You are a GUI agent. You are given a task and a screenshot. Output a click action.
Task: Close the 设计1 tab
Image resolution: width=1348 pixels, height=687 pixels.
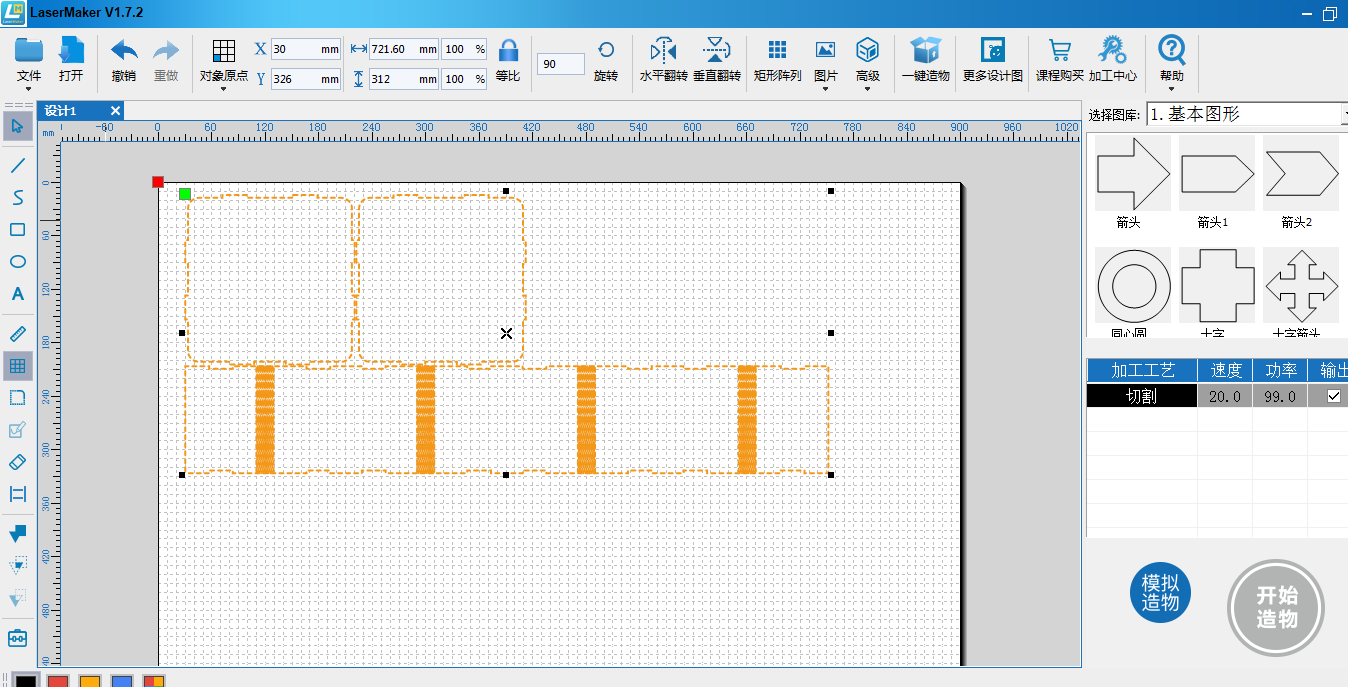[116, 110]
